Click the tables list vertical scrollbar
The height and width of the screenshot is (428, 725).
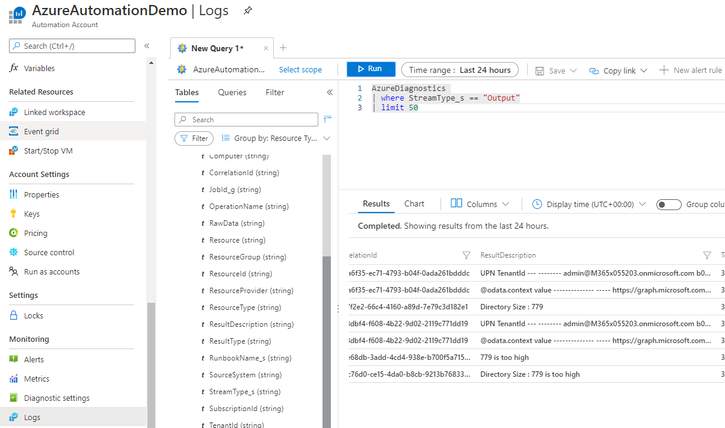pyautogui.click(x=326, y=342)
